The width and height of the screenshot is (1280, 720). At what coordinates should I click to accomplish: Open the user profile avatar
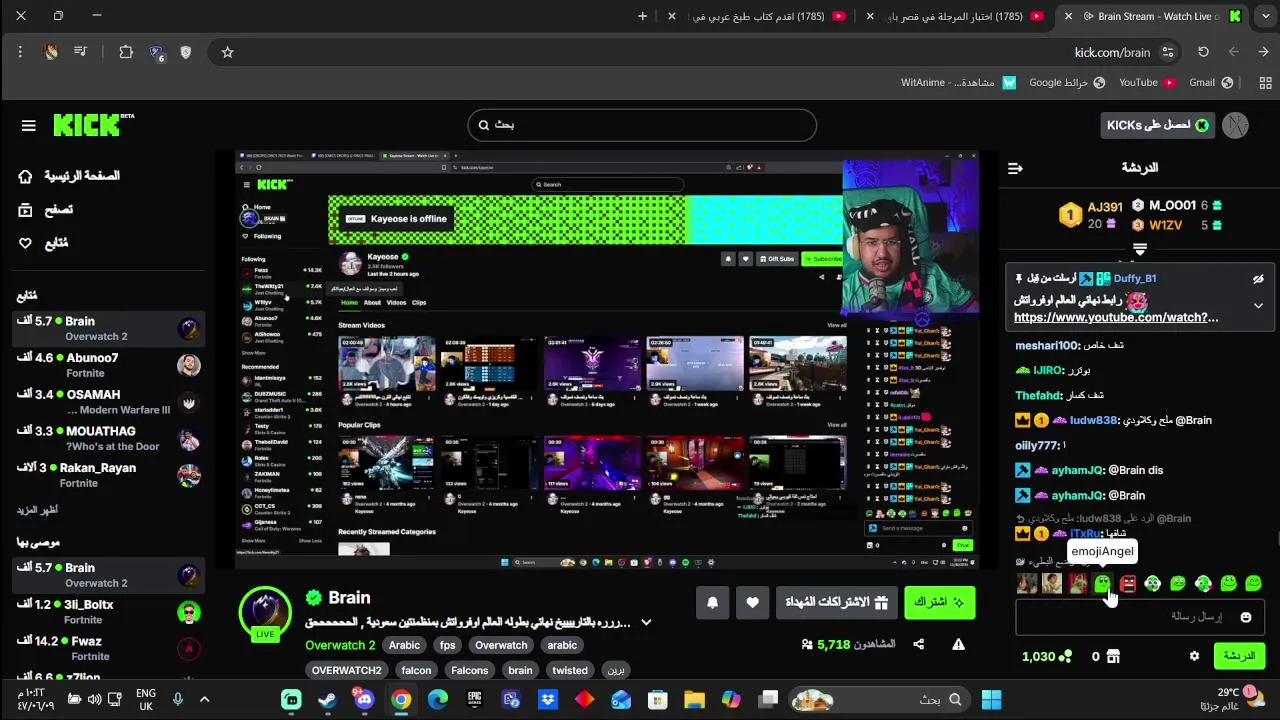[1235, 125]
